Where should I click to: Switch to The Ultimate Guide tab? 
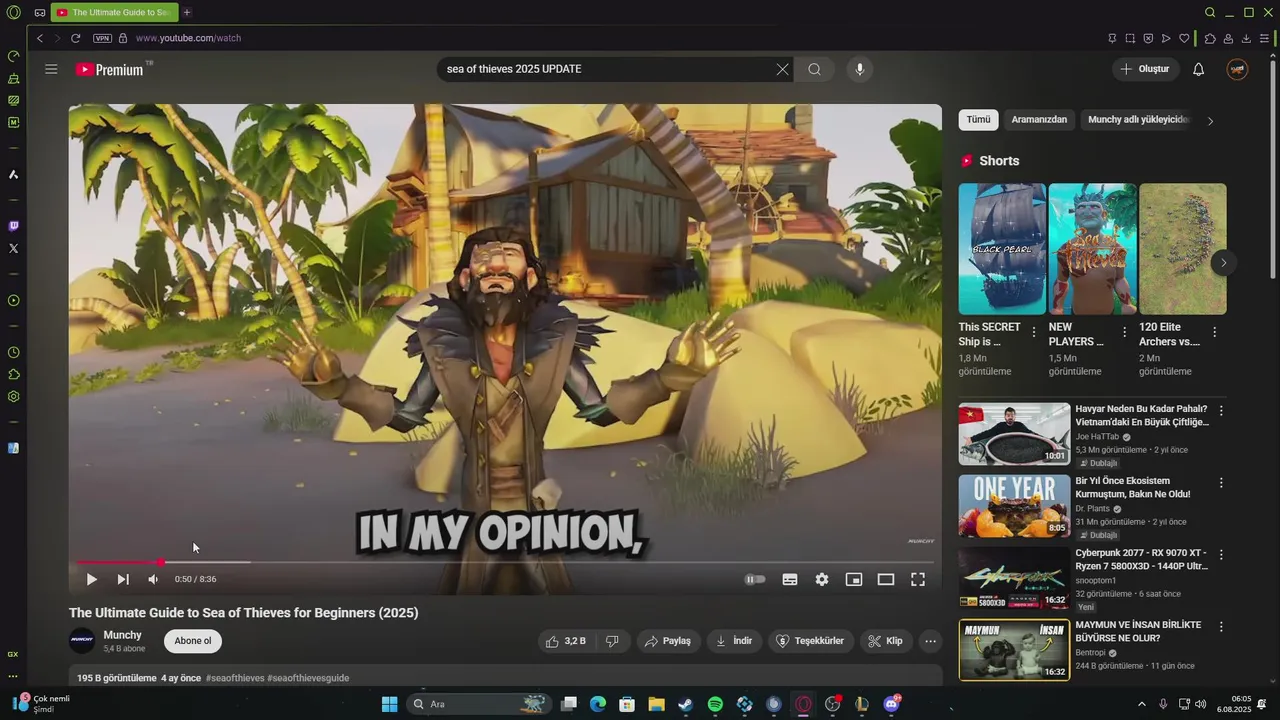pos(114,13)
